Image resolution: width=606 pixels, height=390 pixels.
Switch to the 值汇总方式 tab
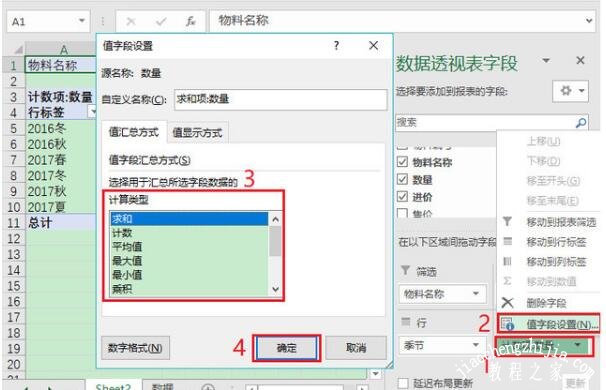pyautogui.click(x=134, y=132)
